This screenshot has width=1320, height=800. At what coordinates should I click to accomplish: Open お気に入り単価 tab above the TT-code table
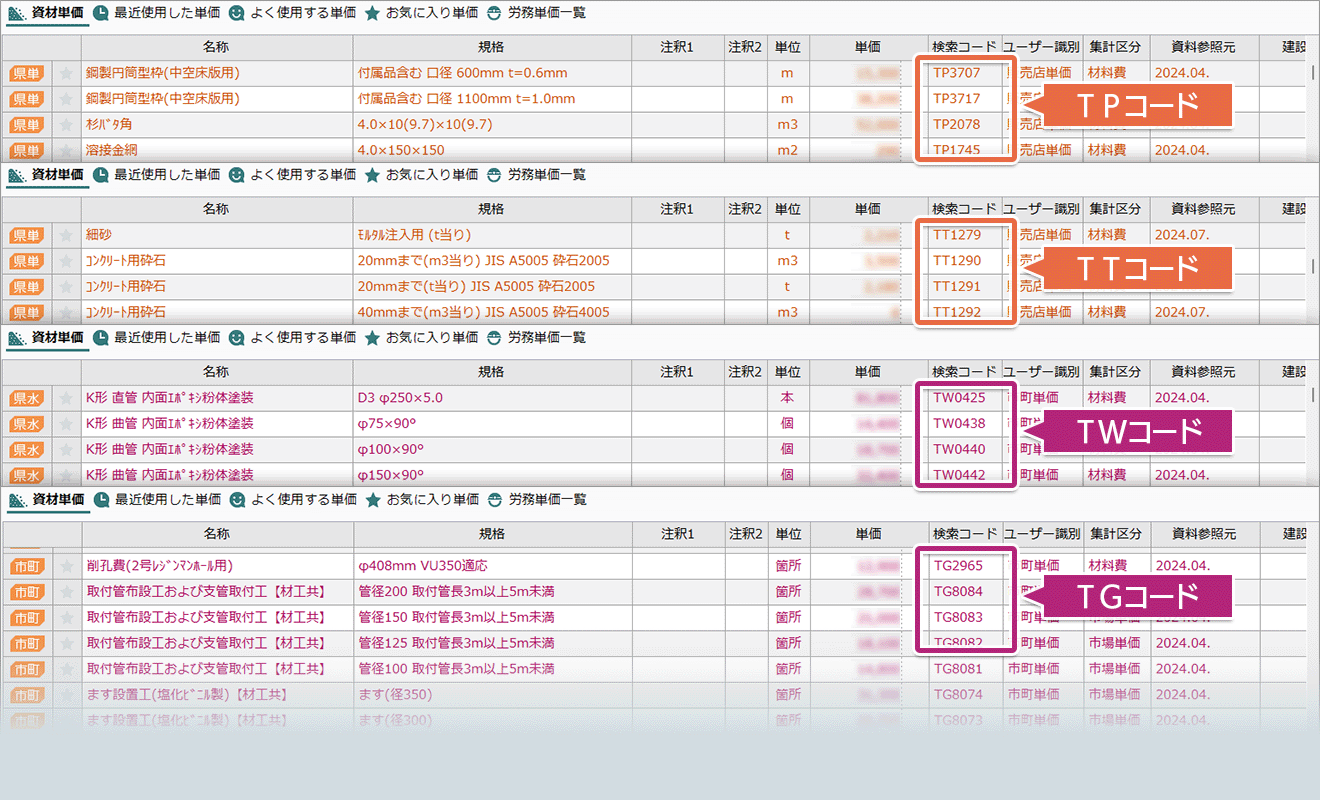421,175
